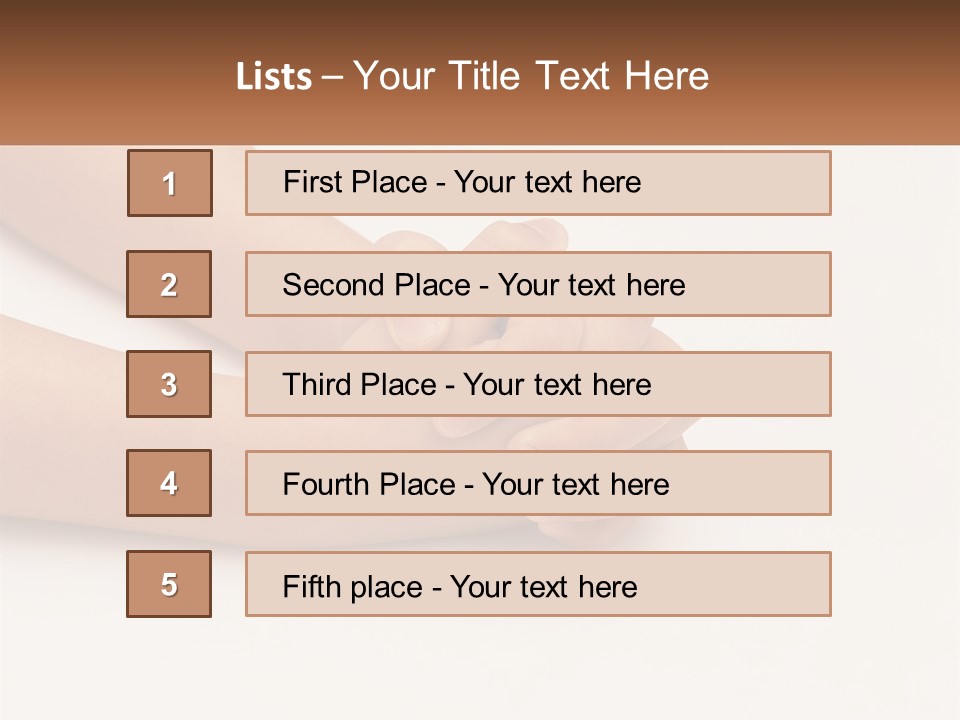Click the word "Fourth" in the list

tap(326, 484)
